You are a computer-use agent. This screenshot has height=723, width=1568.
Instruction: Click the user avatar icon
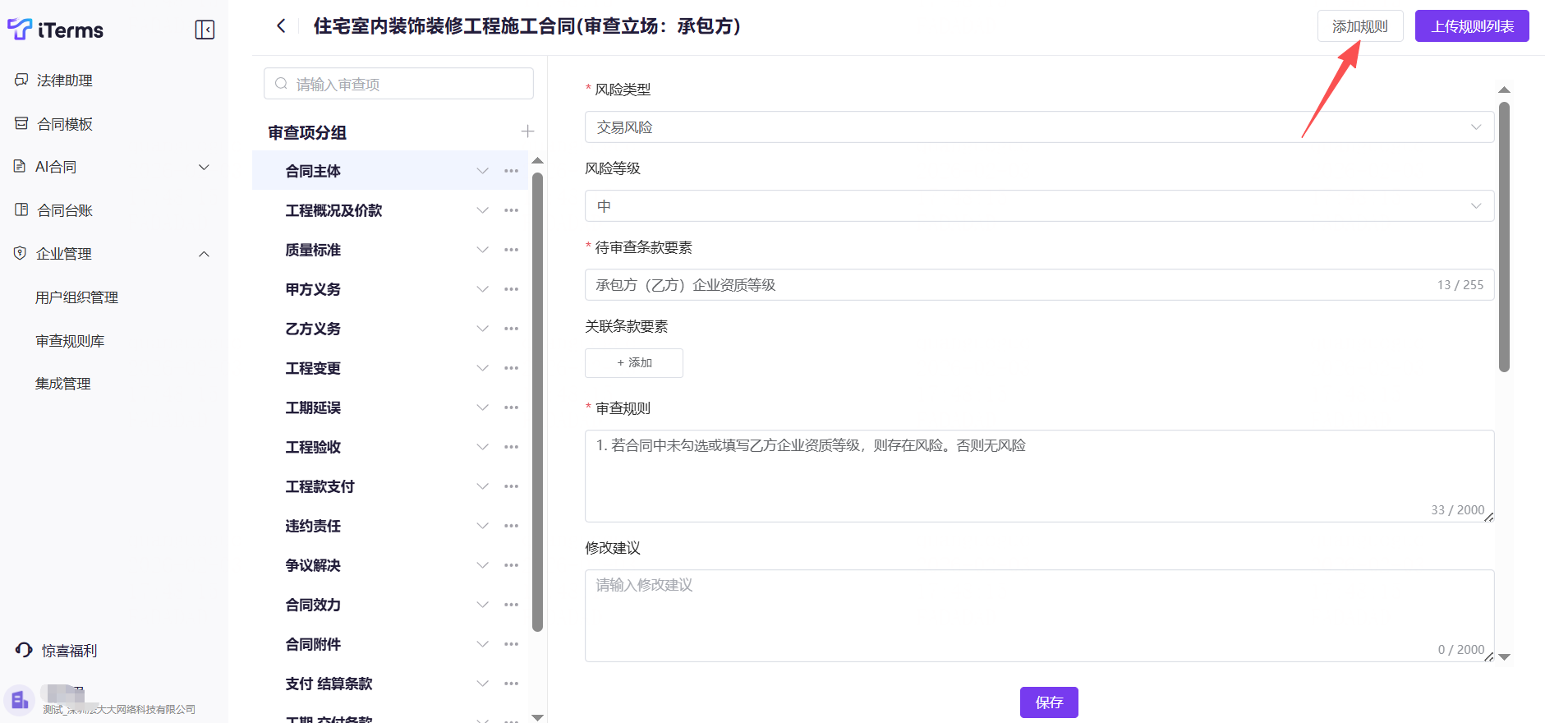point(20,700)
